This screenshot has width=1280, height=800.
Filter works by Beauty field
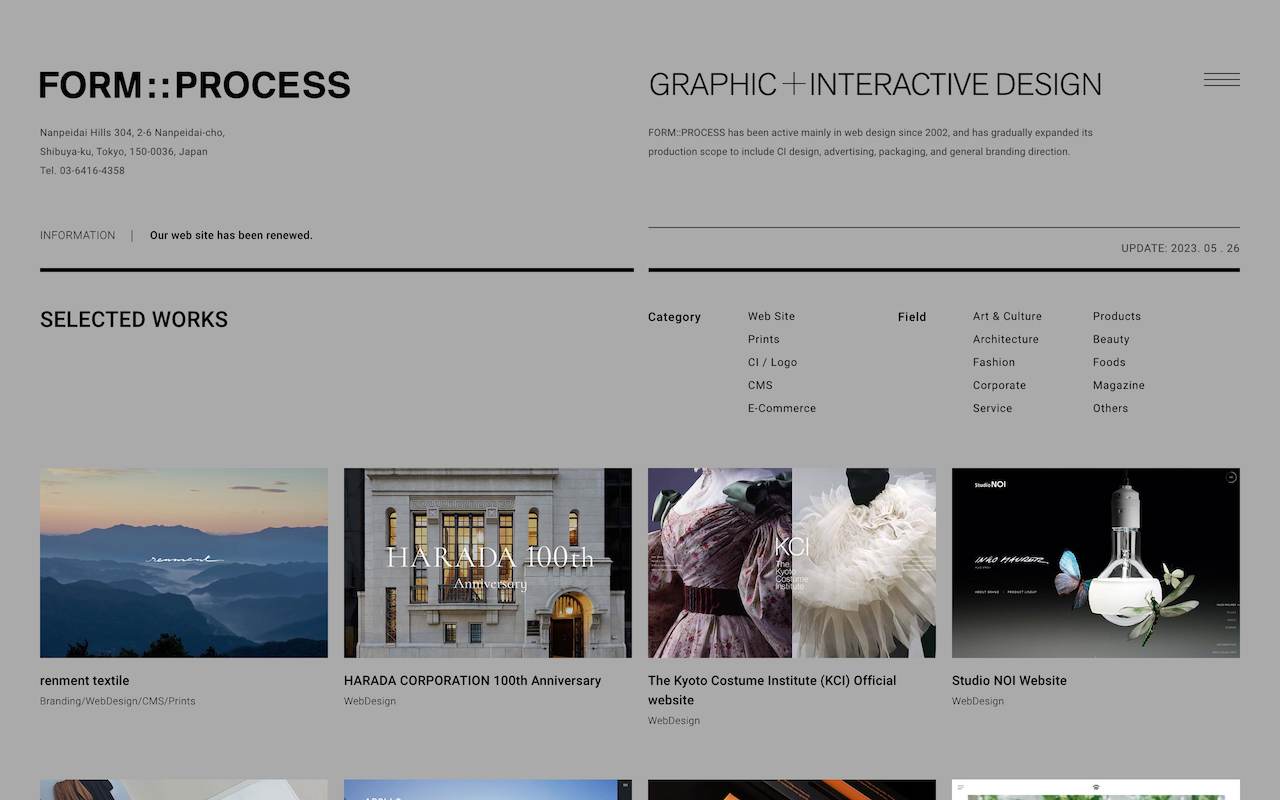1111,339
